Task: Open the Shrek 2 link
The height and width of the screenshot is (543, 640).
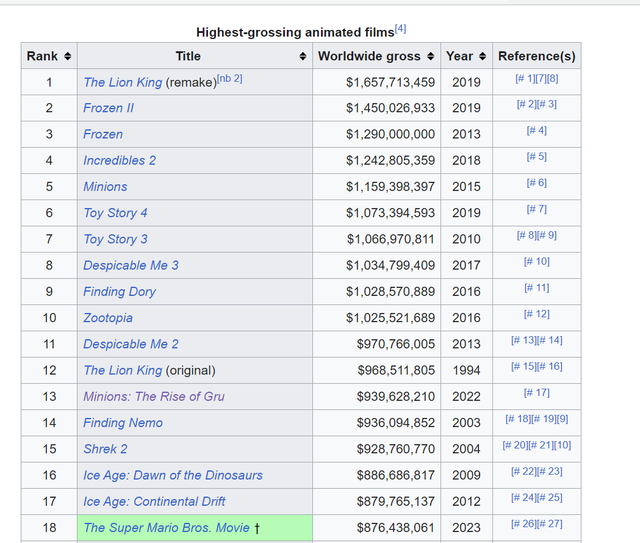Action: point(105,449)
